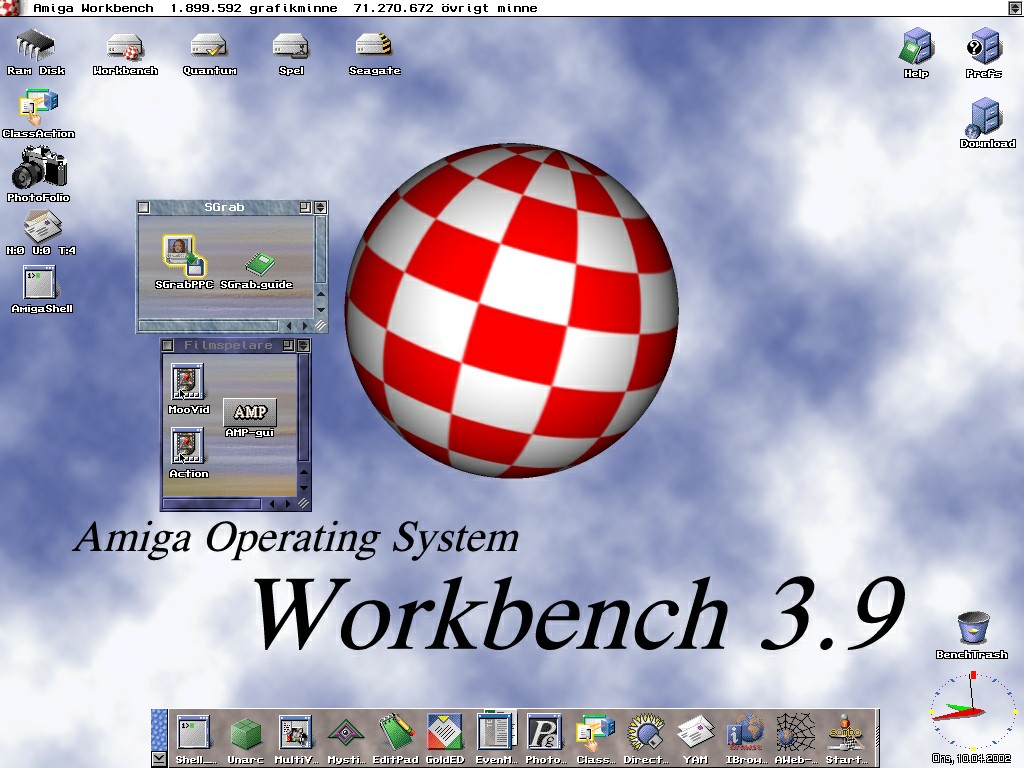This screenshot has height=768, width=1024.
Task: Click the AMP-gui button icon
Action: pyautogui.click(x=249, y=412)
